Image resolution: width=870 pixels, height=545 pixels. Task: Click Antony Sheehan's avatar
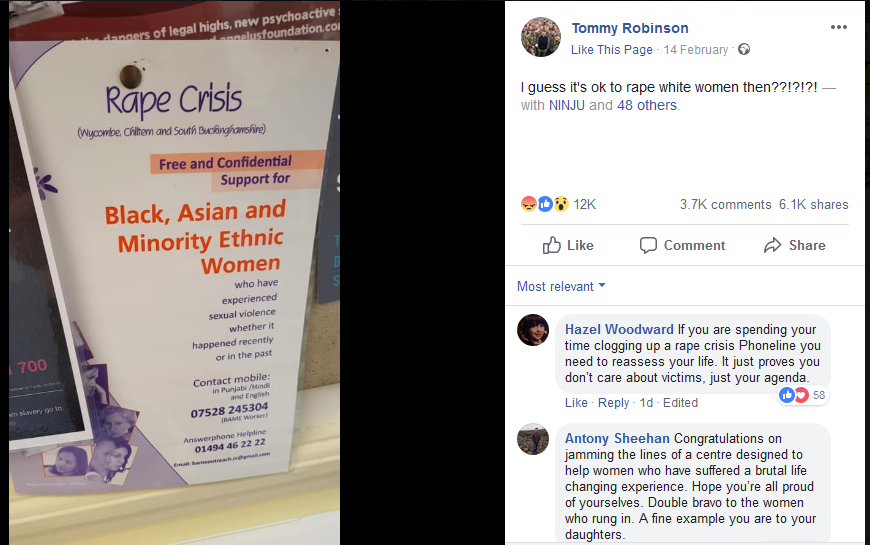pos(533,439)
